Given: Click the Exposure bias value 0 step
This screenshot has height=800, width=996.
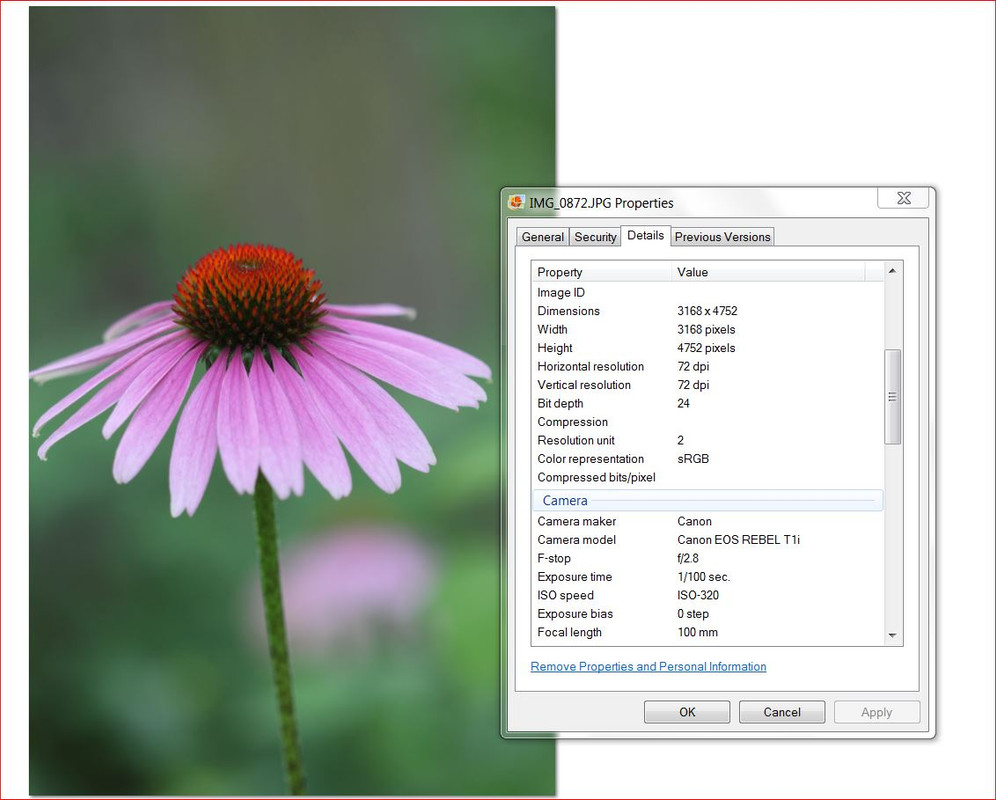Looking at the screenshot, I should click(x=692, y=614).
